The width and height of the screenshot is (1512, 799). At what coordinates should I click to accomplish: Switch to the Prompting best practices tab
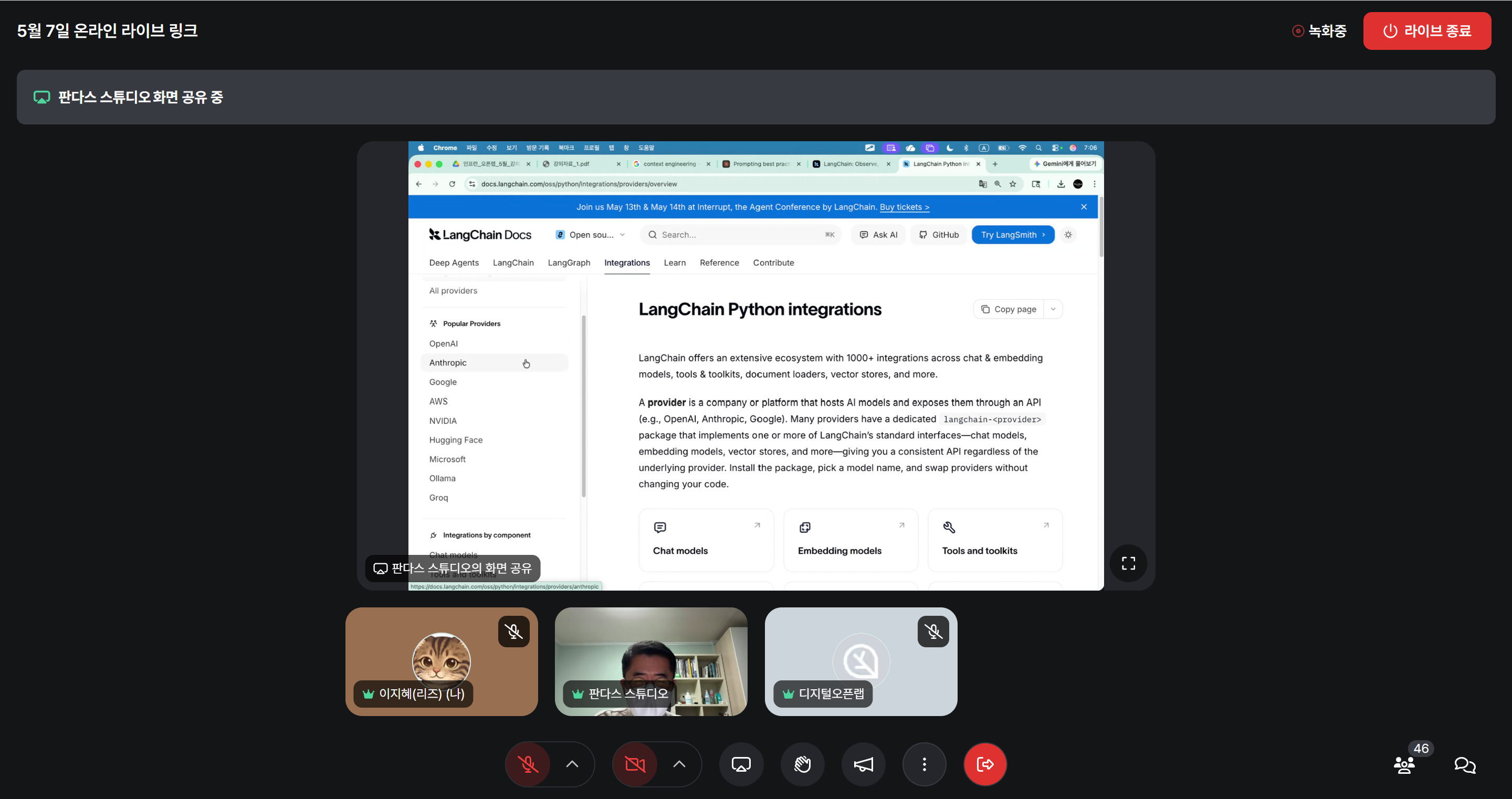762,164
